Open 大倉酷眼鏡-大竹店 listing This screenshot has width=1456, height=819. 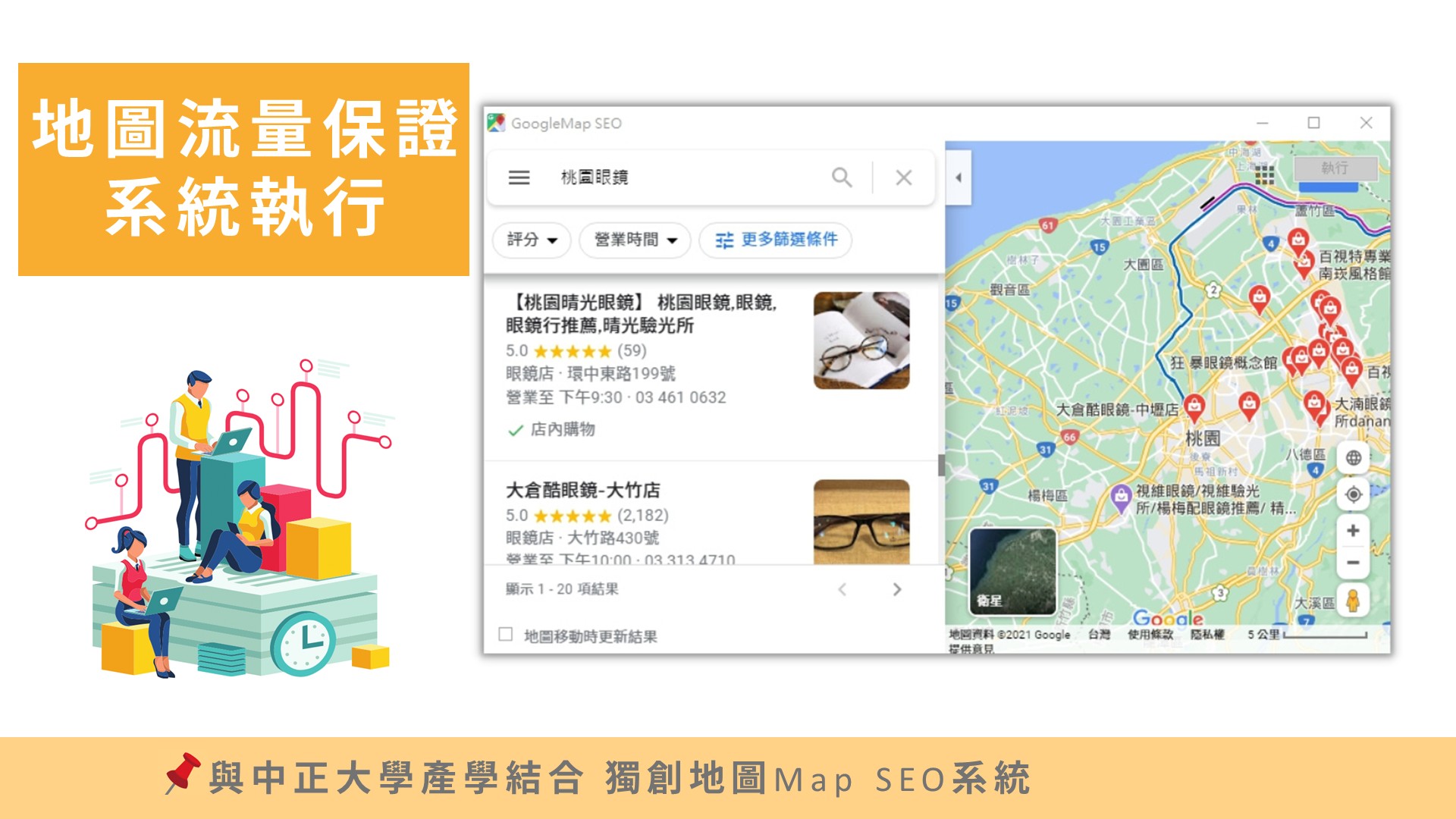click(x=582, y=490)
